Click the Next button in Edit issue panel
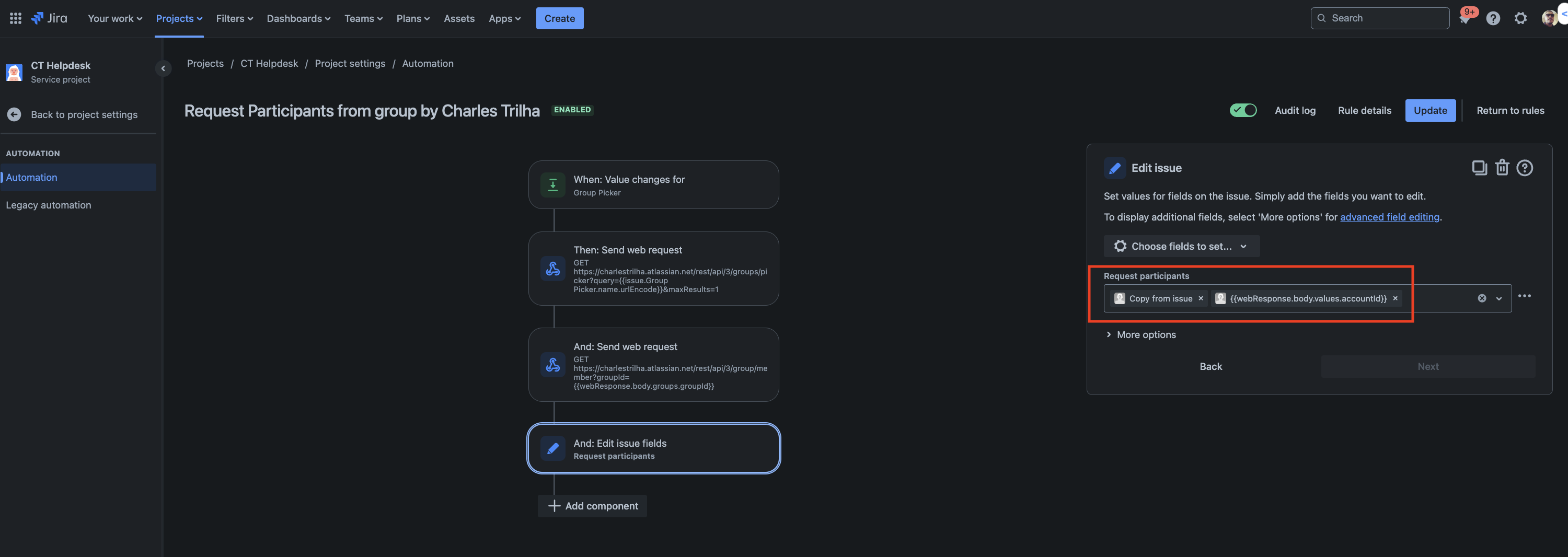Image resolution: width=1568 pixels, height=557 pixels. tap(1427, 366)
